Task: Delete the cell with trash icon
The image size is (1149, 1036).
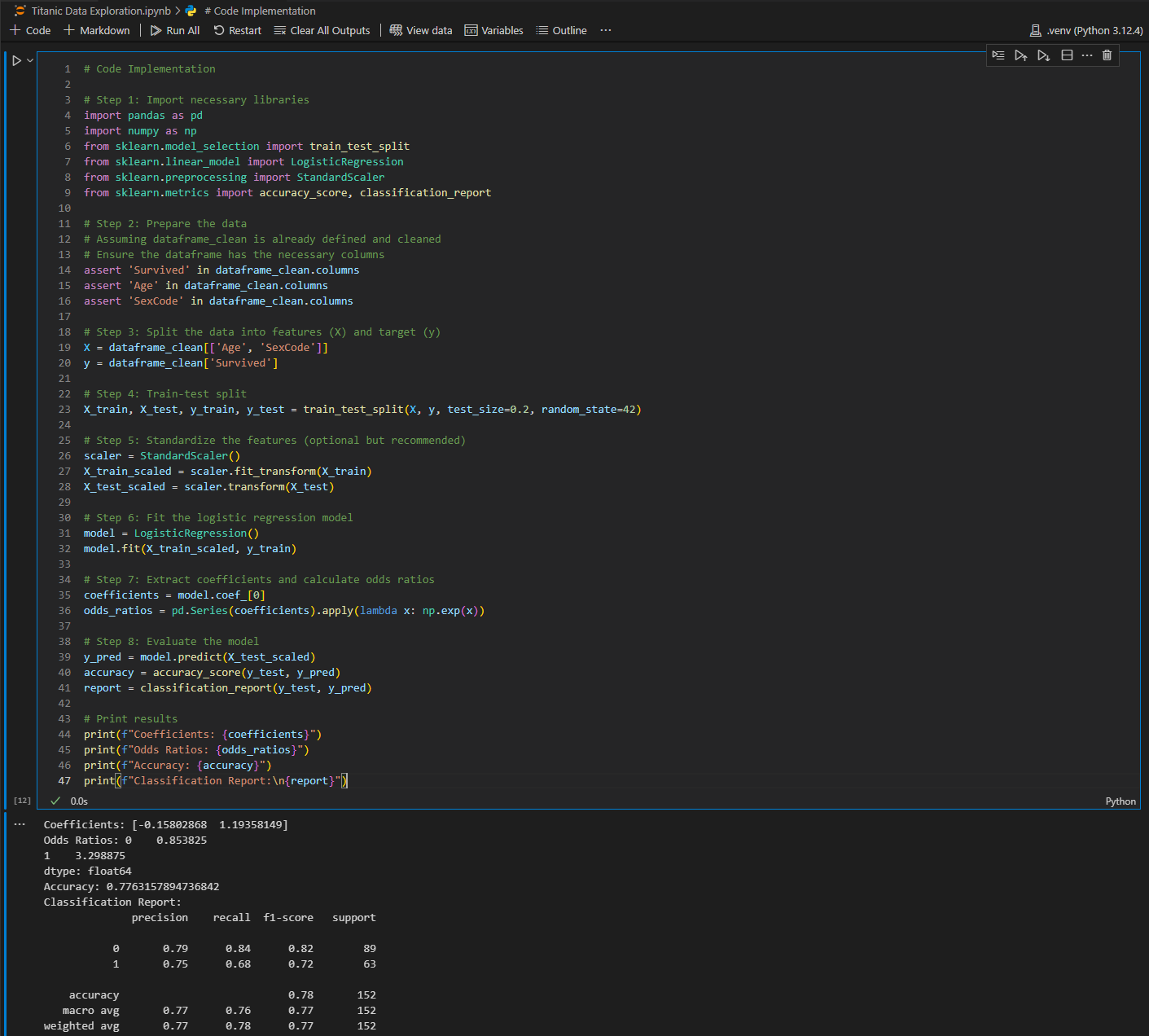Action: (1107, 55)
